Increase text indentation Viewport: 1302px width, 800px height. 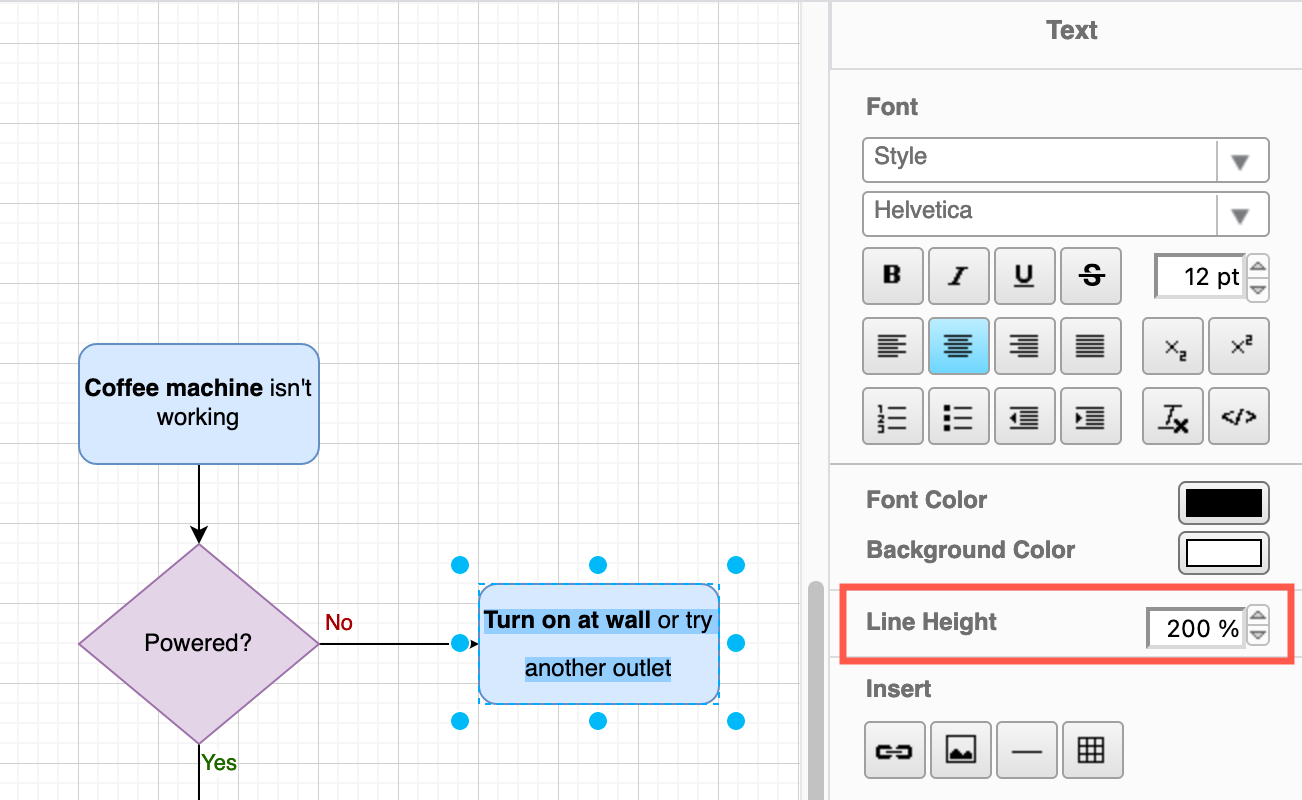click(x=1091, y=416)
